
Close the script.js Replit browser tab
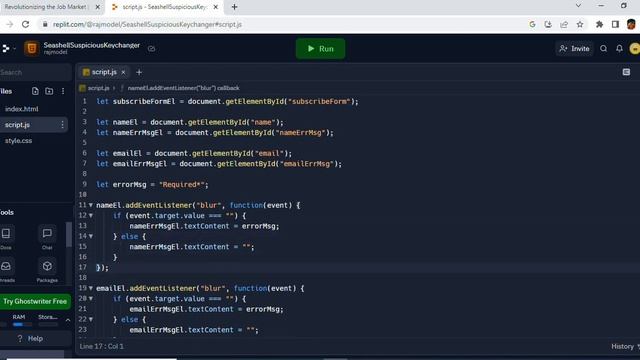point(216,7)
